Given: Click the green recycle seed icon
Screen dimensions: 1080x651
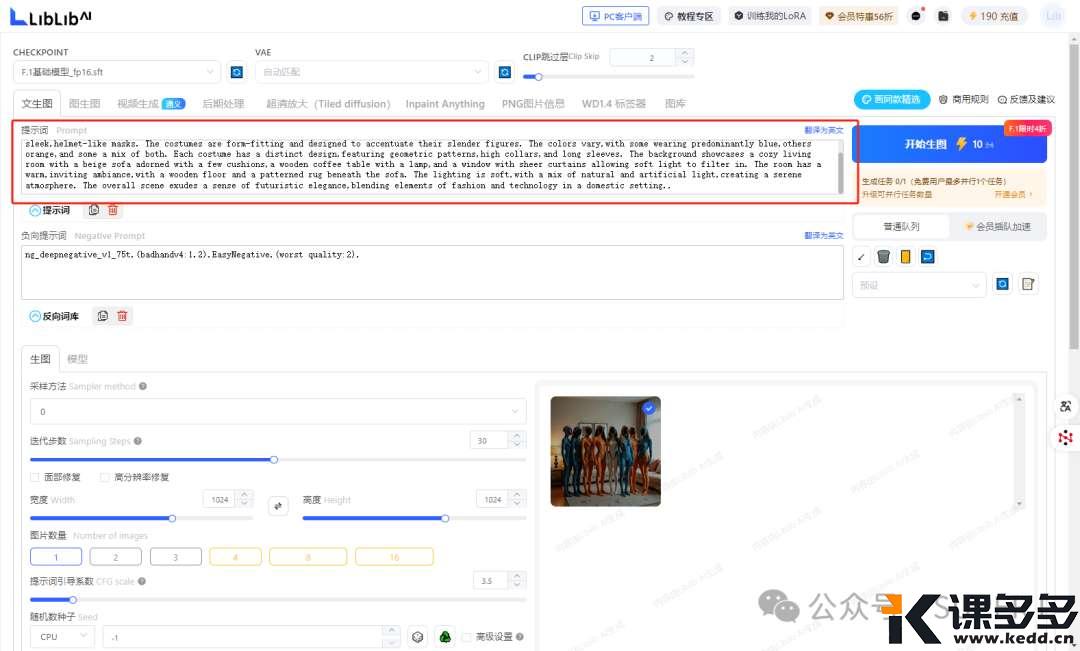Looking at the screenshot, I should pyautogui.click(x=445, y=636).
